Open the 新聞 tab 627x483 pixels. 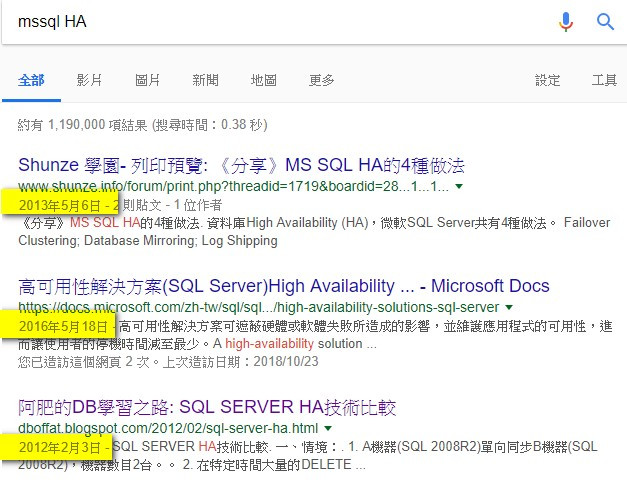click(x=206, y=80)
